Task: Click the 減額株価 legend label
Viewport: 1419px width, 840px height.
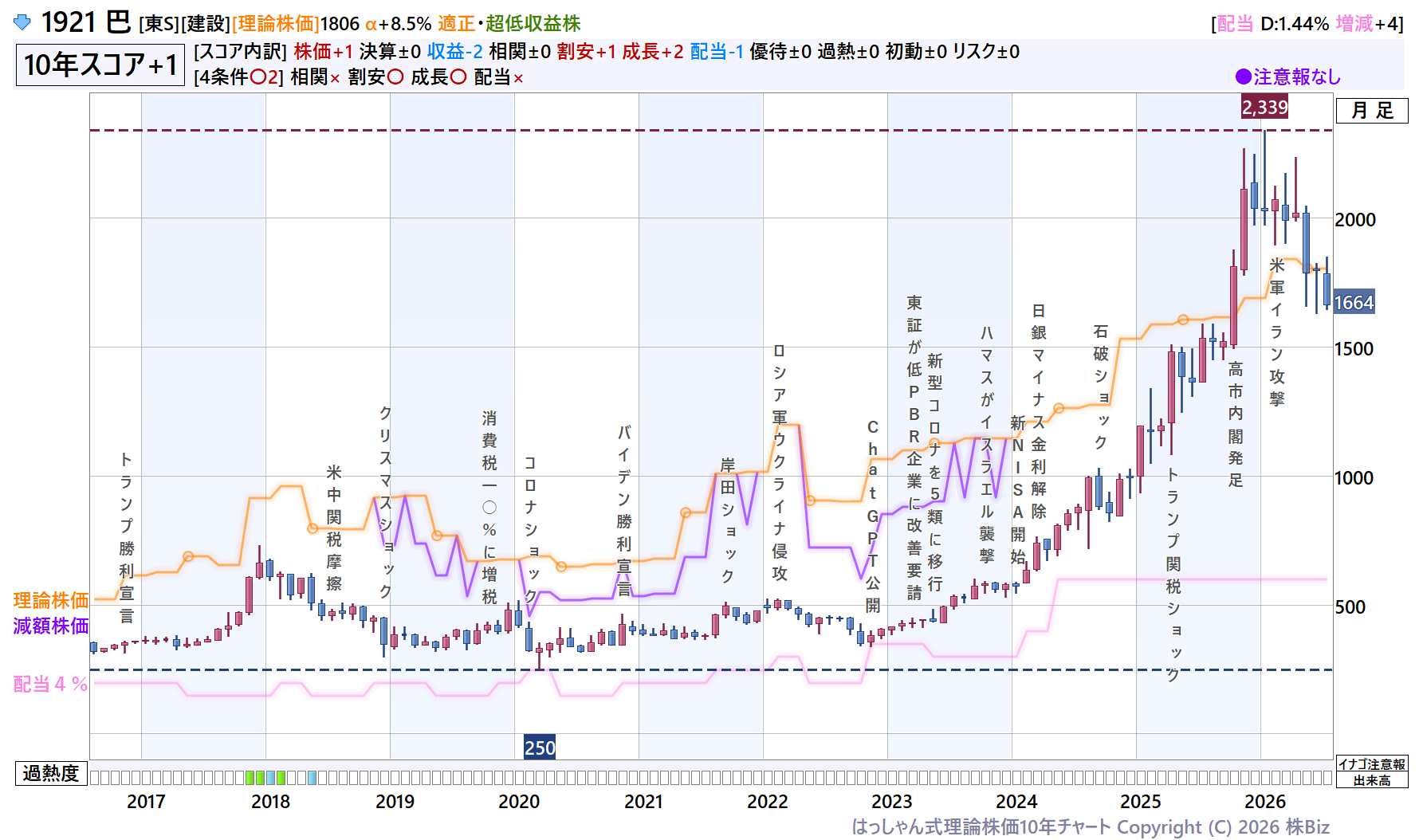Action: point(51,626)
